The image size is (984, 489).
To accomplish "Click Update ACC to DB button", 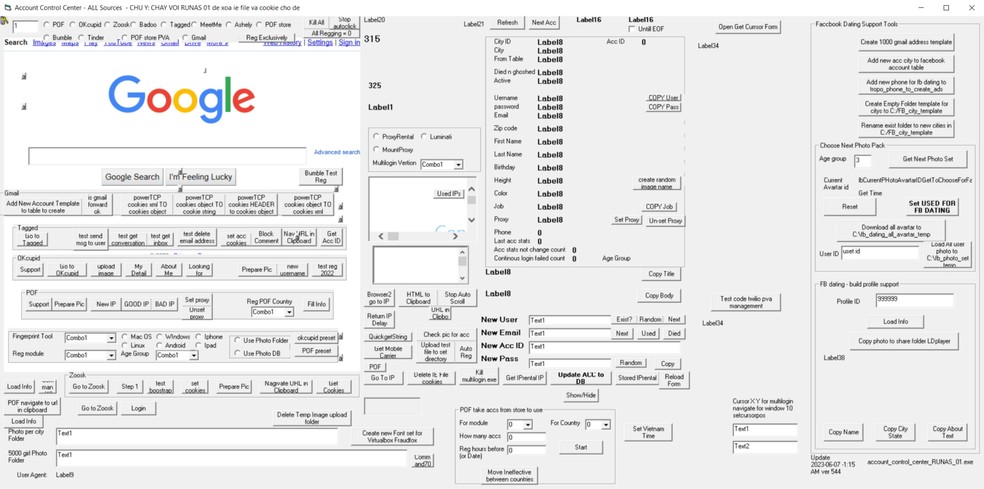I will (x=580, y=378).
